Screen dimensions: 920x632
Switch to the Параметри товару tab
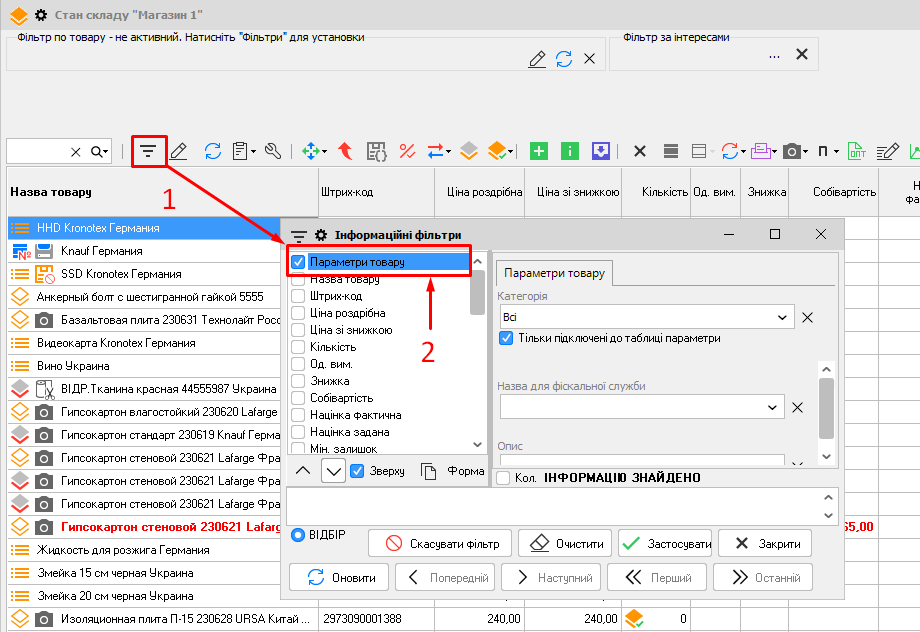(x=553, y=273)
